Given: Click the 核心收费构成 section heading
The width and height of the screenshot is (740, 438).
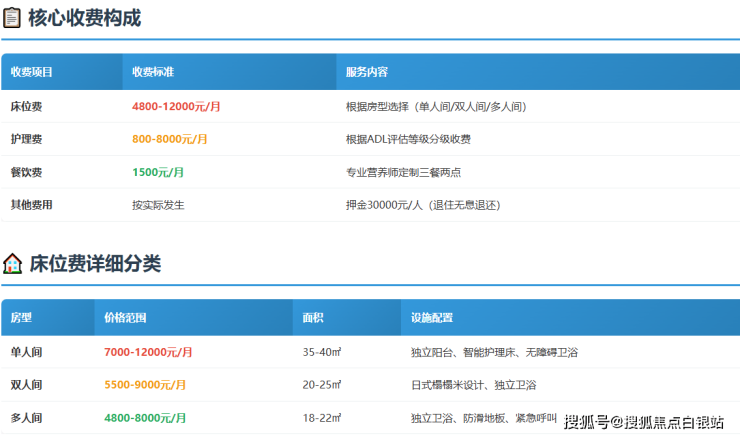Looking at the screenshot, I should click(x=85, y=18).
